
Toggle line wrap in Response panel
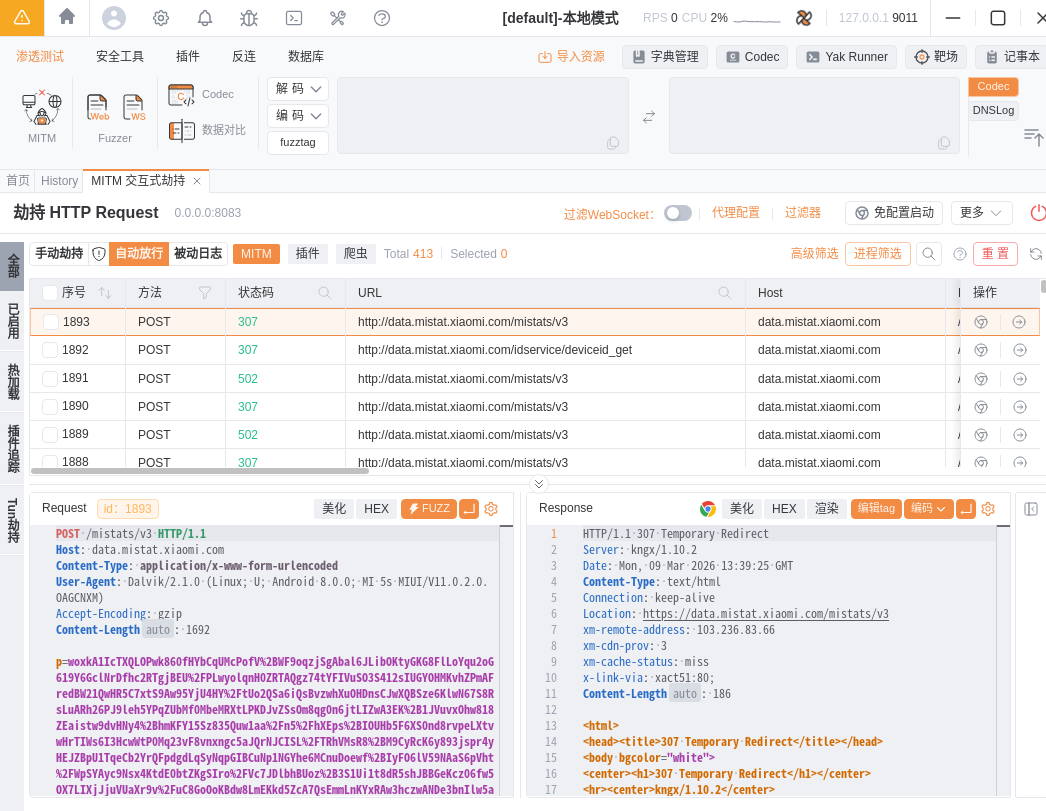pos(966,509)
